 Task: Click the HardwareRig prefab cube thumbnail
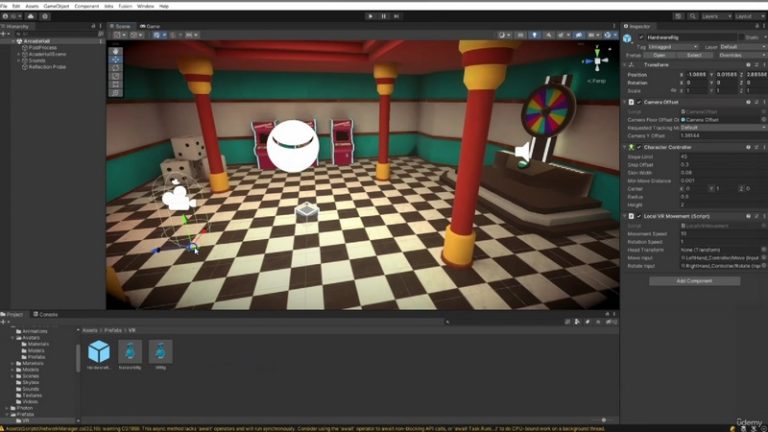pos(99,352)
